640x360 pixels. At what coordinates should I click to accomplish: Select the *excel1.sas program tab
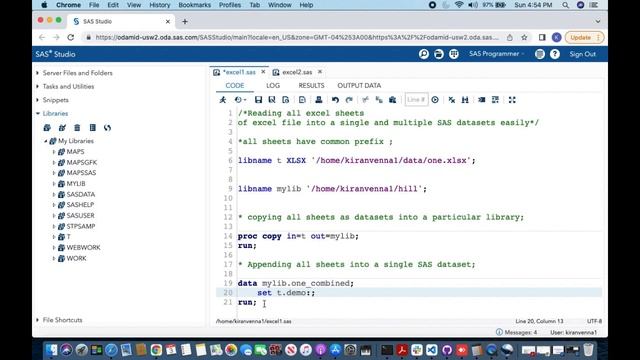click(x=239, y=72)
